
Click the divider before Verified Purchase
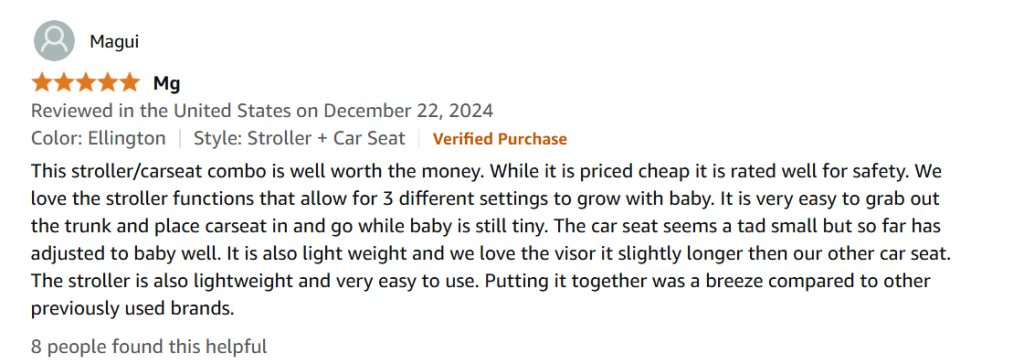pyautogui.click(x=419, y=139)
